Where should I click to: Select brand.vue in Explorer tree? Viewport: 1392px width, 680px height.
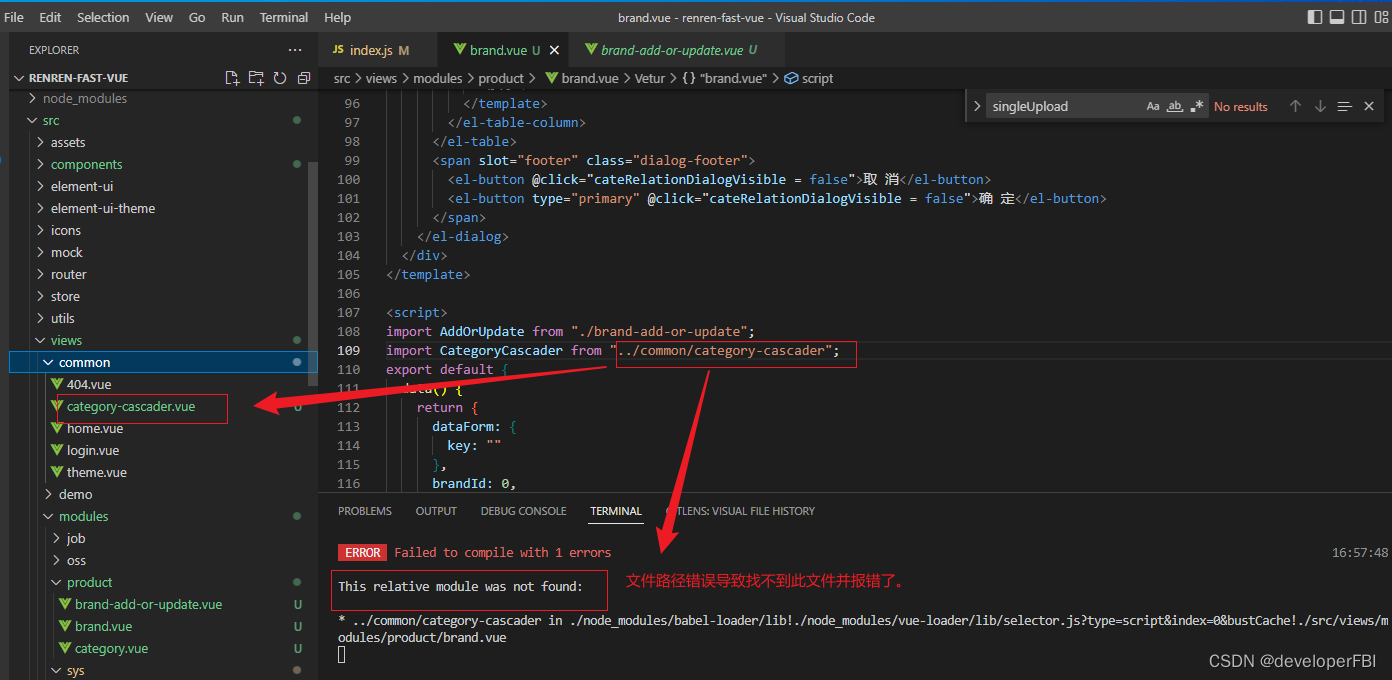(103, 626)
